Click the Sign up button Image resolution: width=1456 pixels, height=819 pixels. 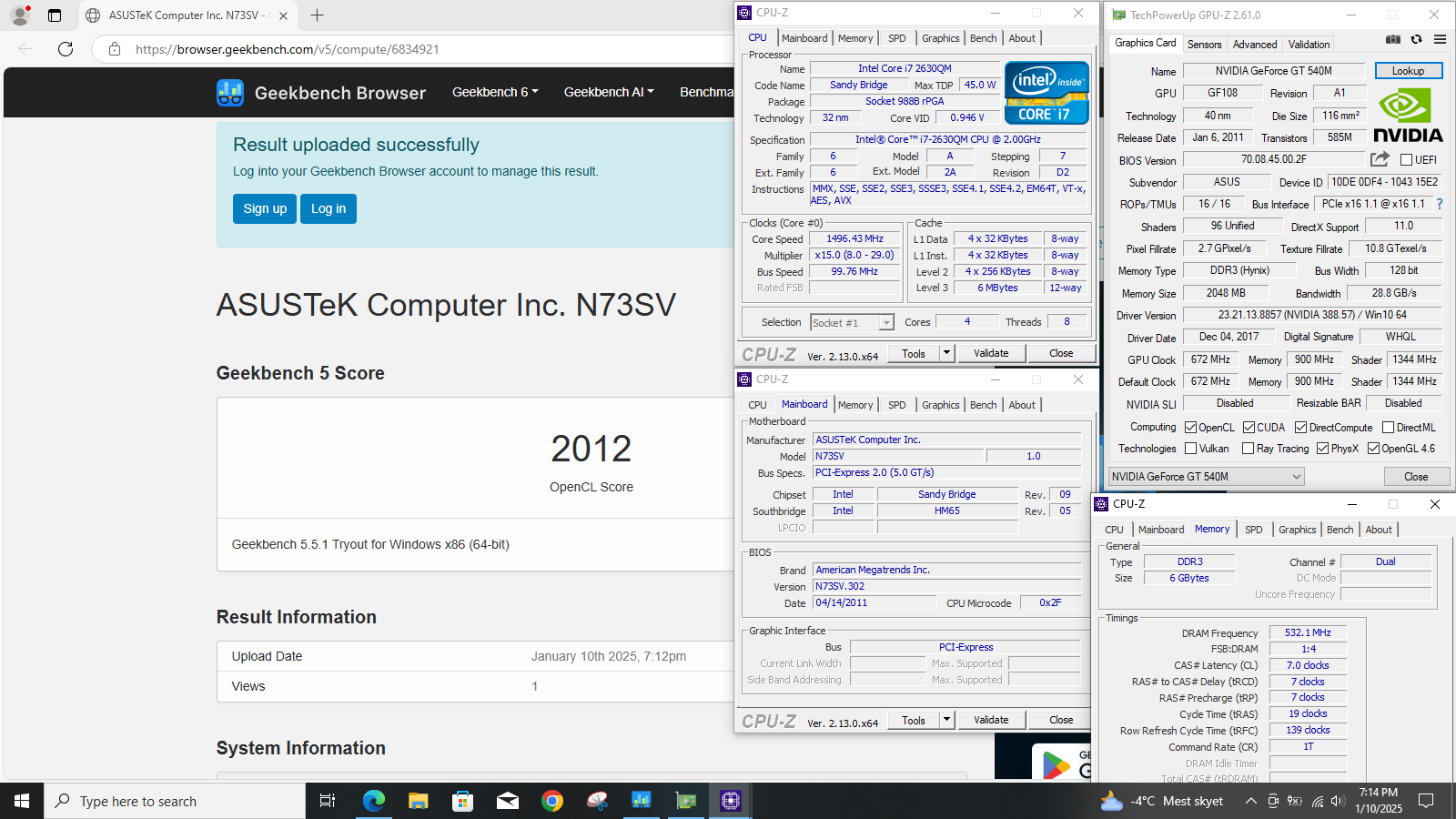tap(265, 208)
